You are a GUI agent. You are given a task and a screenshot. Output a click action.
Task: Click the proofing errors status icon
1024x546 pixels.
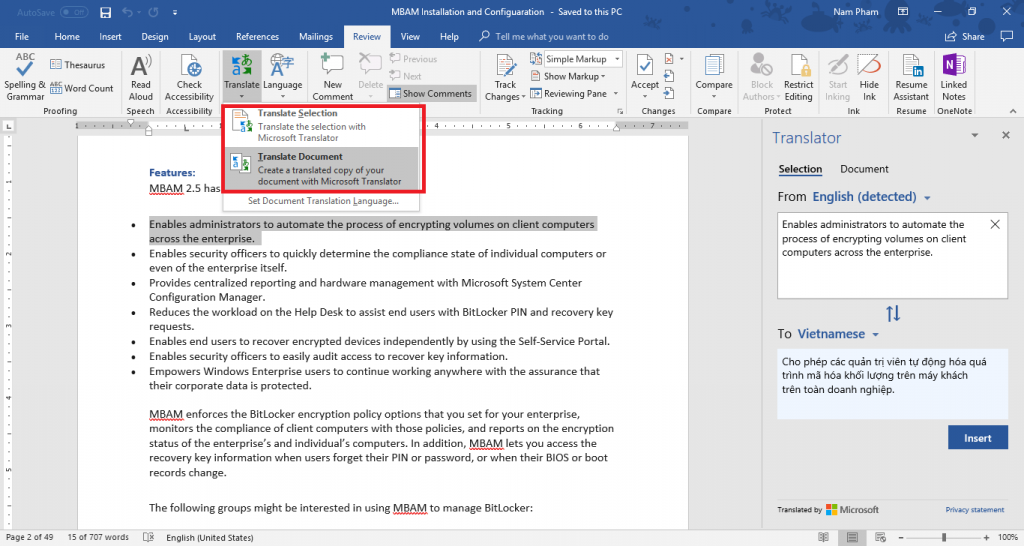point(148,538)
